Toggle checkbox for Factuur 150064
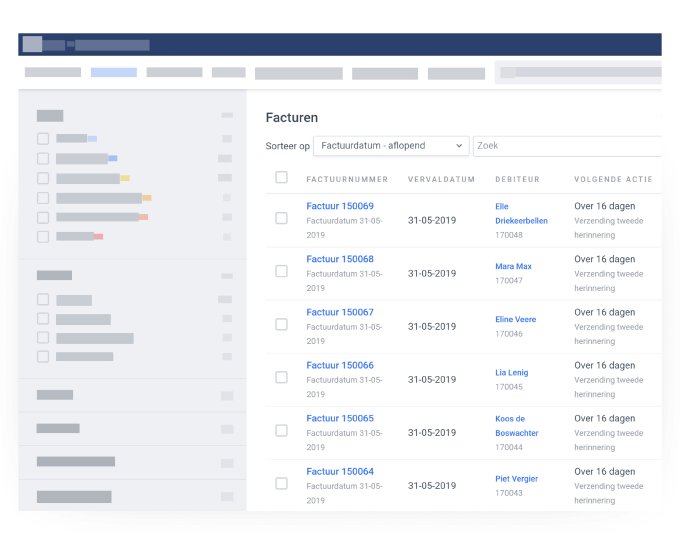 click(x=281, y=483)
